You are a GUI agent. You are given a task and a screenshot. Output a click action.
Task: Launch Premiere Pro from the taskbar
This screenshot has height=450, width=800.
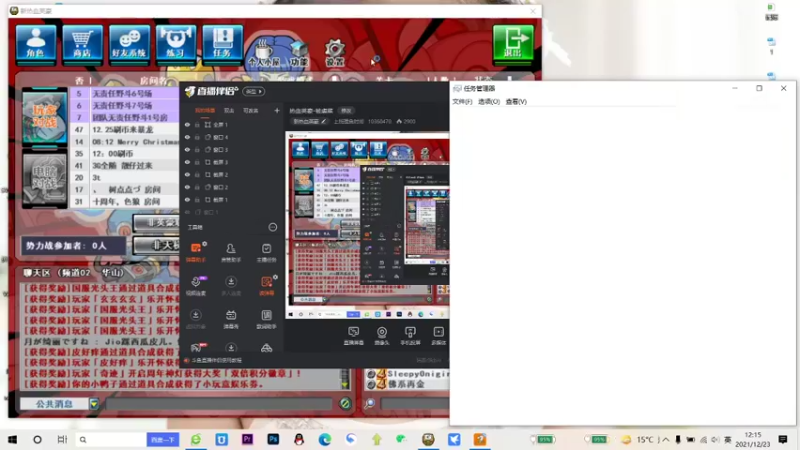pyautogui.click(x=247, y=439)
